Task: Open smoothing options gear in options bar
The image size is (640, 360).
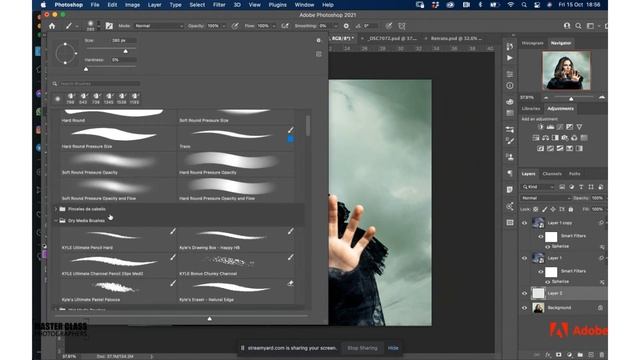Action: [346, 26]
